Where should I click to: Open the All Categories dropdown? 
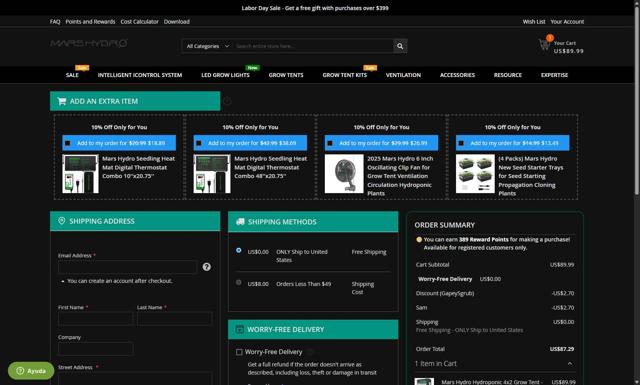coord(208,46)
